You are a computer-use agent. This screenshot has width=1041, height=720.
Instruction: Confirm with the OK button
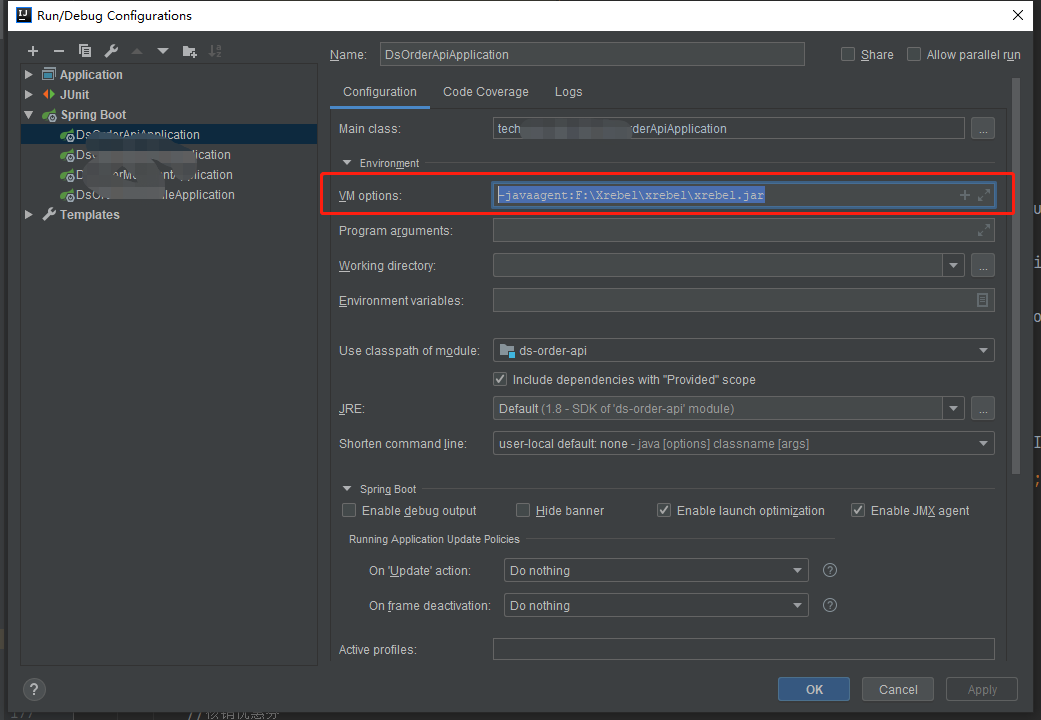tap(814, 689)
